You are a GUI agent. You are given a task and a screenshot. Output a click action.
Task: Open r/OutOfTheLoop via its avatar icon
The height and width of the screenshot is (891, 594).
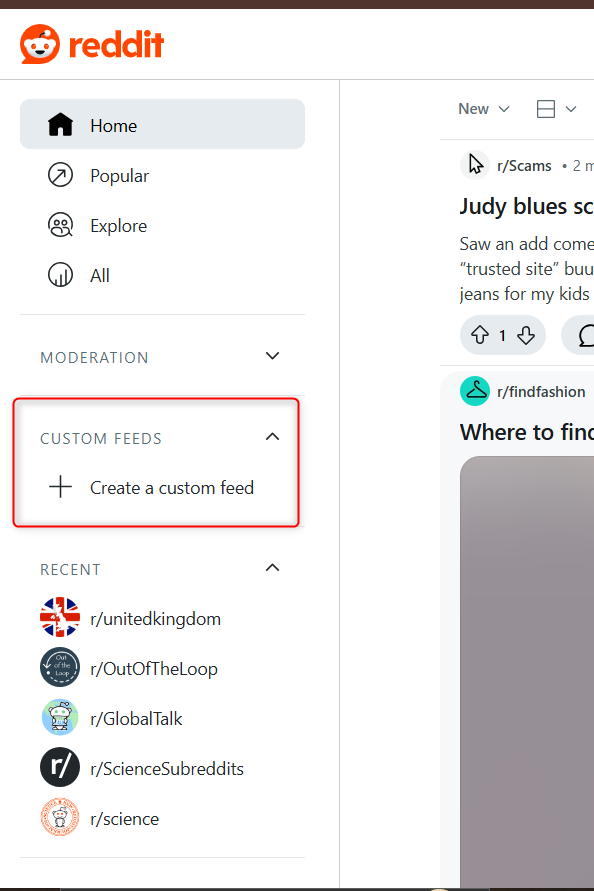(x=60, y=667)
